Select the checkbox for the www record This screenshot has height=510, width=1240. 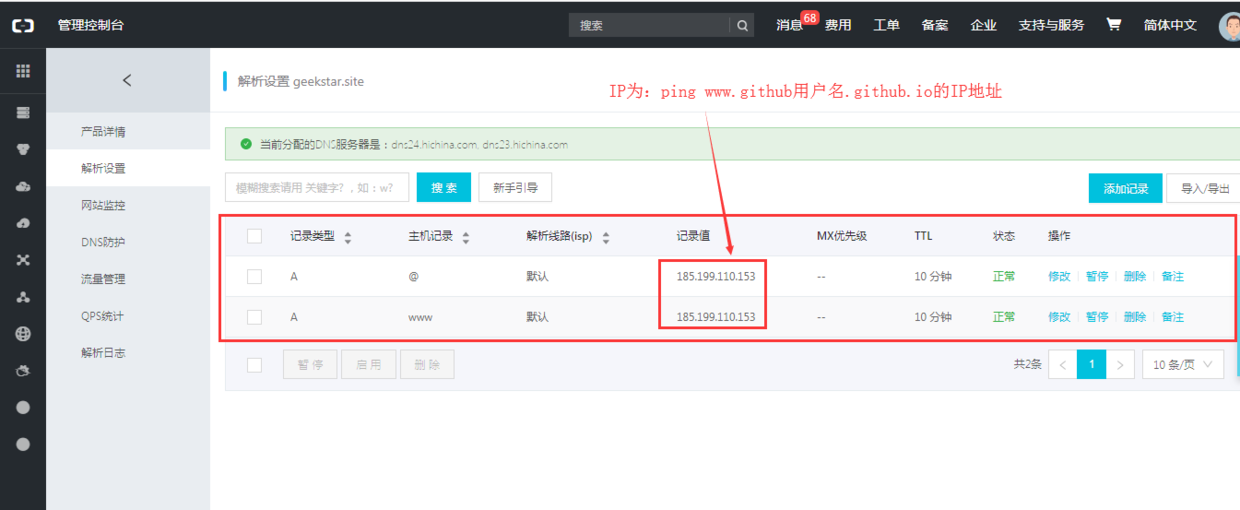click(x=254, y=317)
